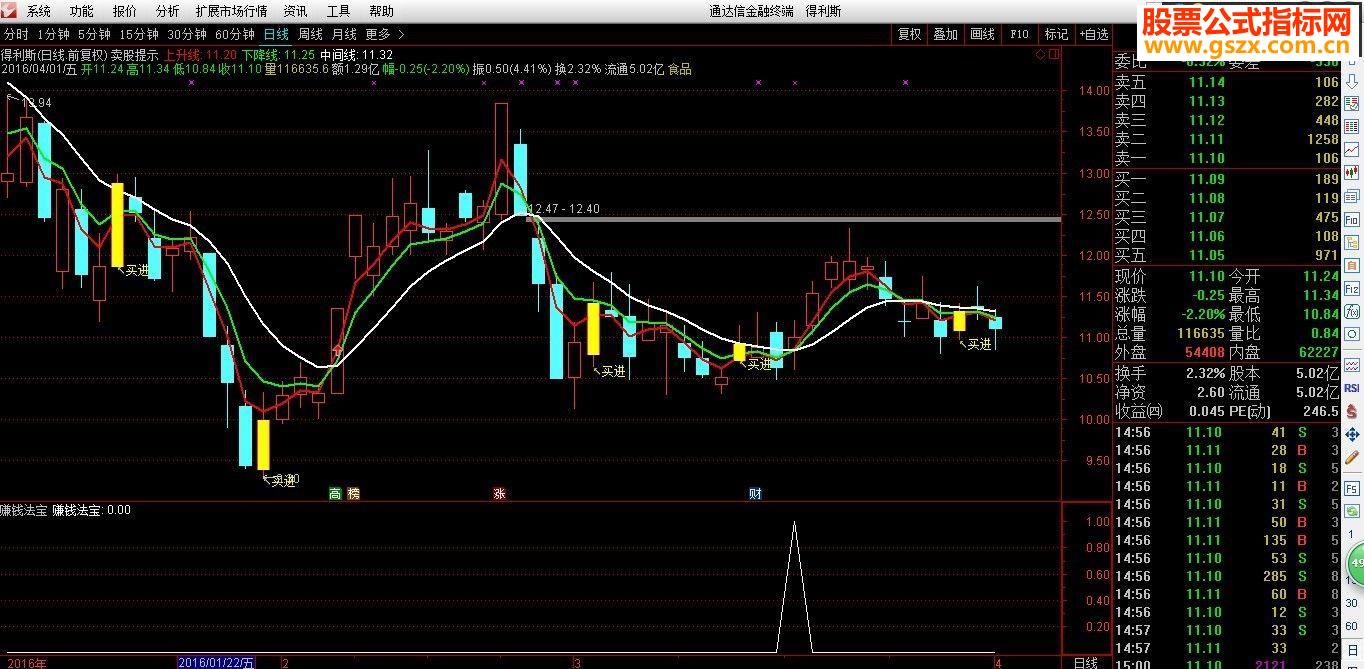
Task: Open the 工具 menu
Action: (x=338, y=11)
